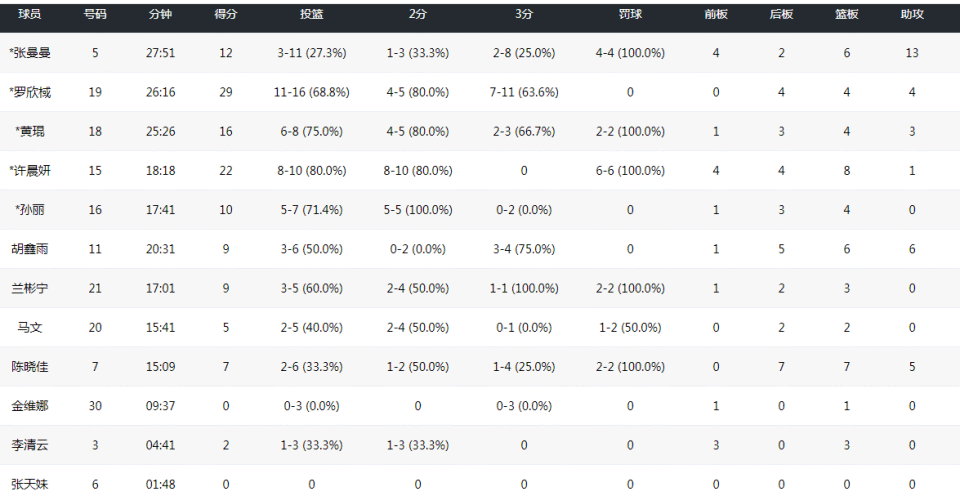960x496 pixels.
Task: Click player name 陈晓佳
Action: [29, 367]
